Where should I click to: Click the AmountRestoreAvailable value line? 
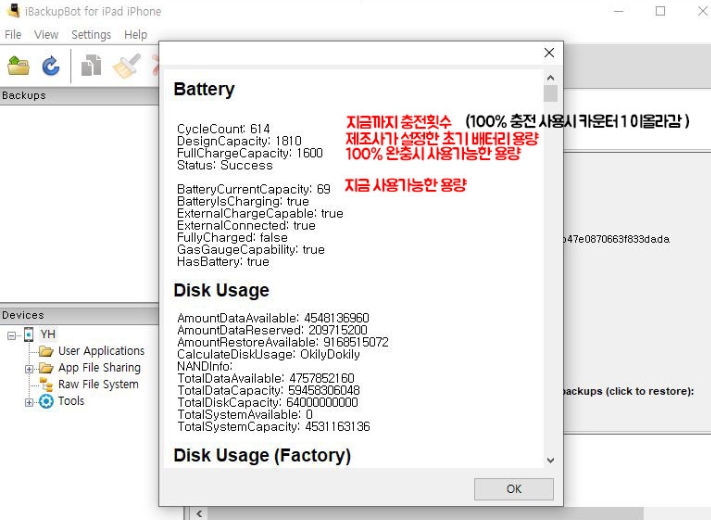tap(283, 342)
